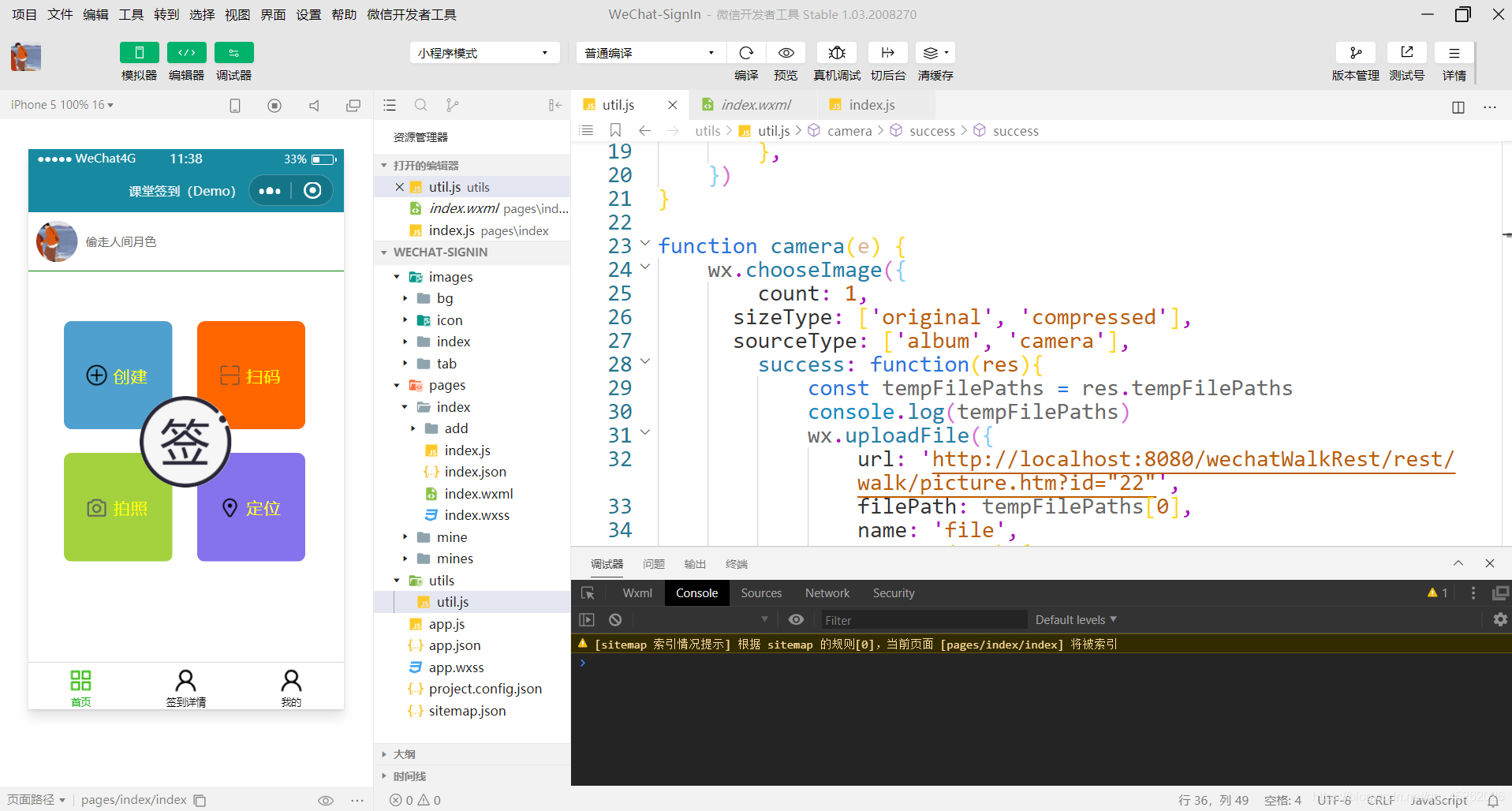Open real device debugging icon
Image resolution: width=1512 pixels, height=811 pixels.
coord(837,53)
